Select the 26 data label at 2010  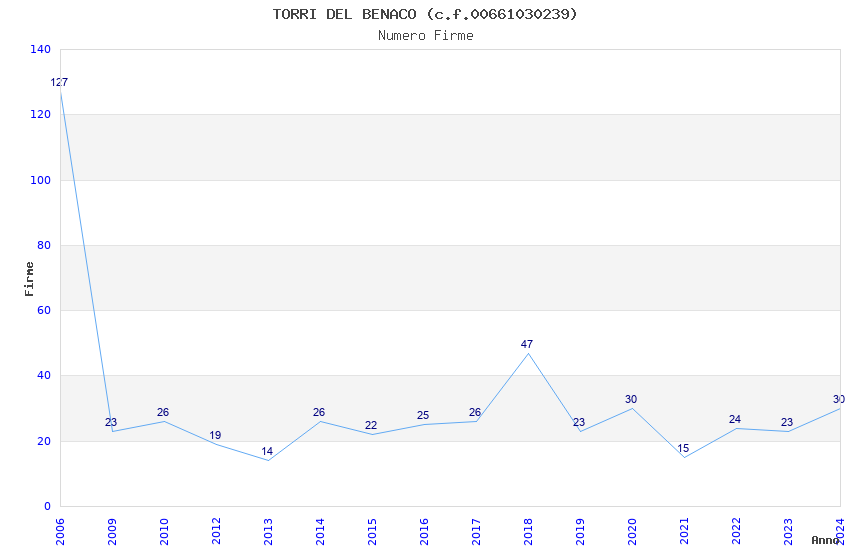pos(163,412)
